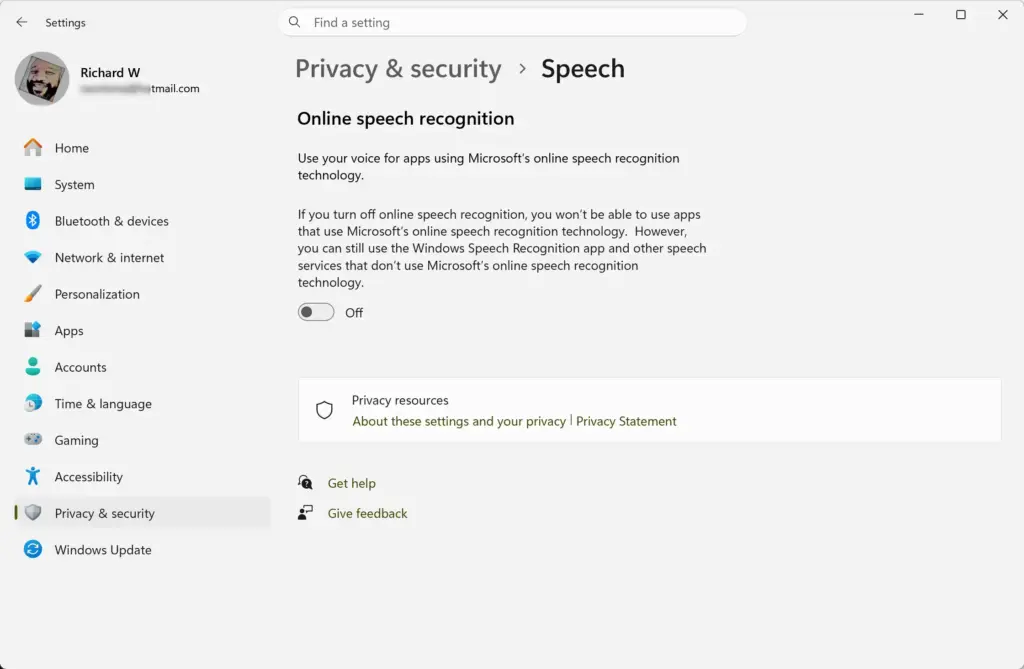Image resolution: width=1024 pixels, height=669 pixels.
Task: Click the Off label beside the toggle
Action: (354, 313)
